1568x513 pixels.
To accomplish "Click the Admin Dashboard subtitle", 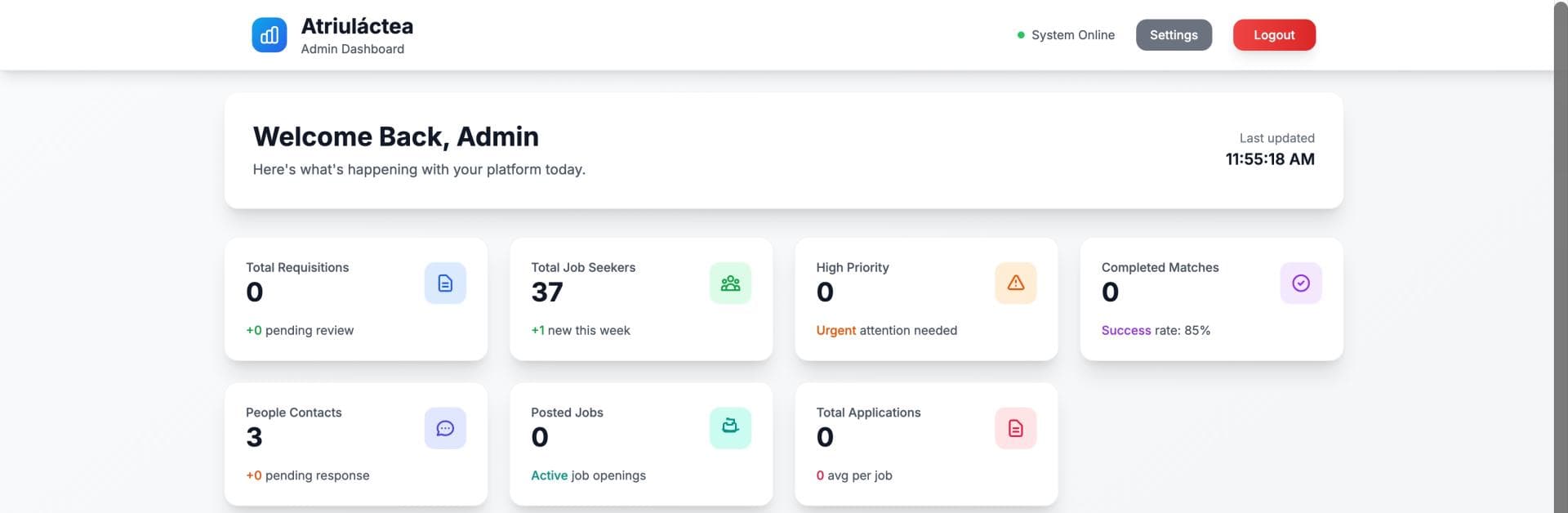I will pos(353,49).
